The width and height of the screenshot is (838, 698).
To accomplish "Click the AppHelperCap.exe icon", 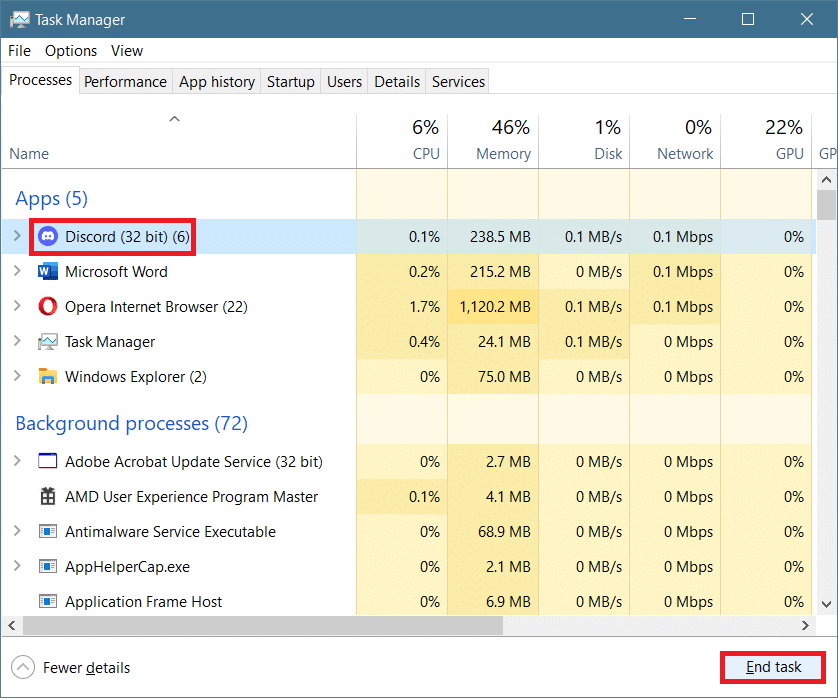I will (48, 567).
